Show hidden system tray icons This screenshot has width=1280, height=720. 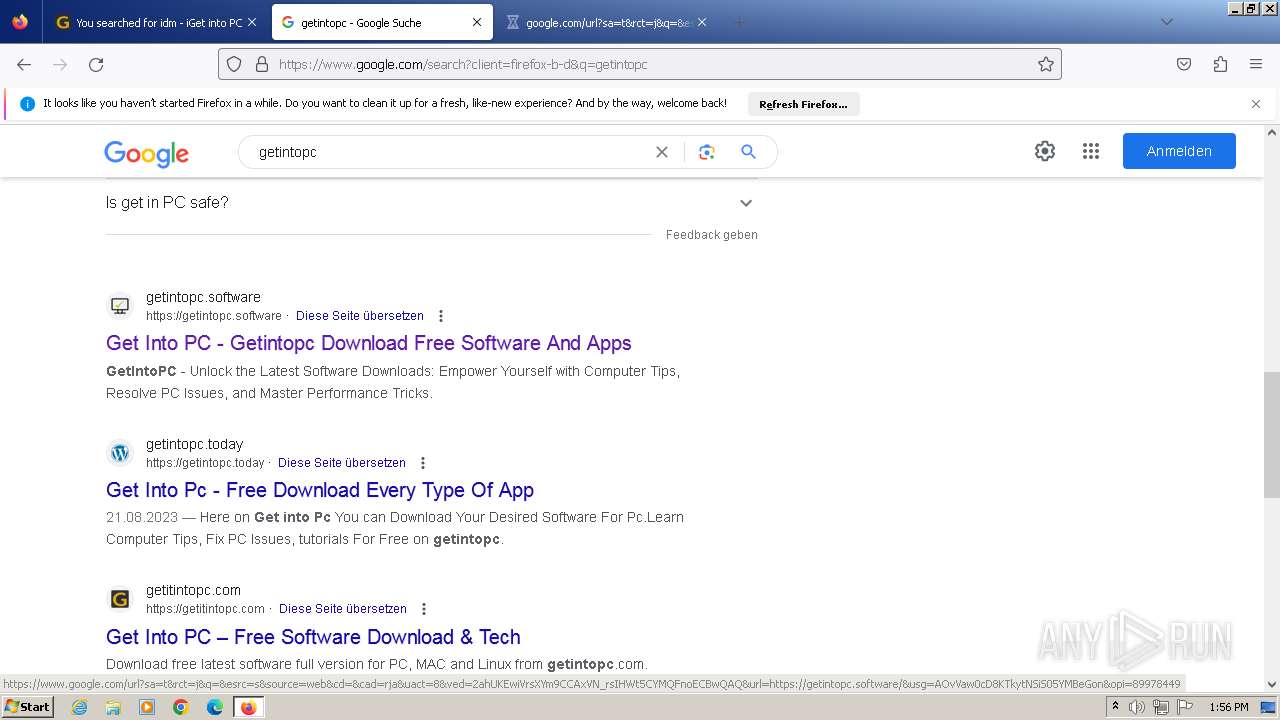tap(1115, 707)
